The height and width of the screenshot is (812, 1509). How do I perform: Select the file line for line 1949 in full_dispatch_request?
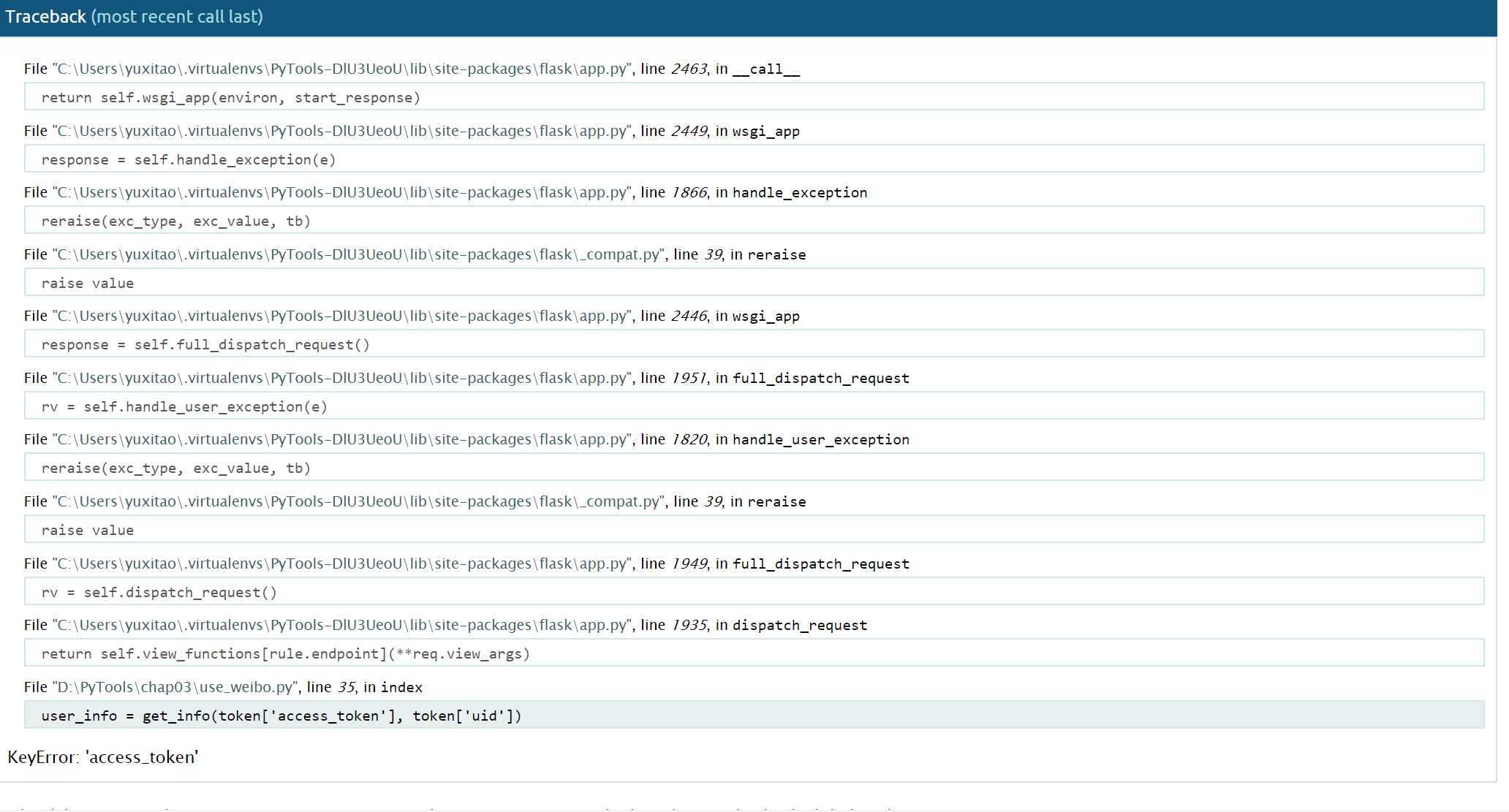466,564
